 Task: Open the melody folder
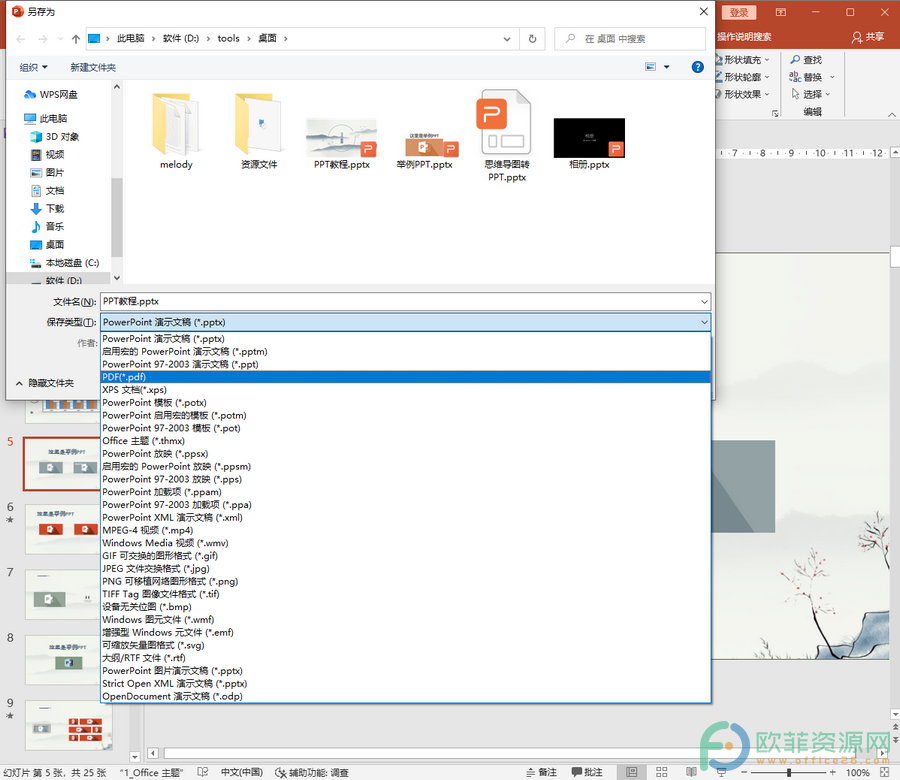point(176,131)
